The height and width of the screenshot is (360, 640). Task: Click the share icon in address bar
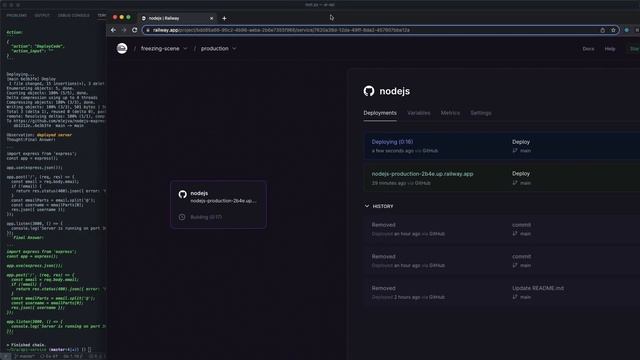coord(602,30)
